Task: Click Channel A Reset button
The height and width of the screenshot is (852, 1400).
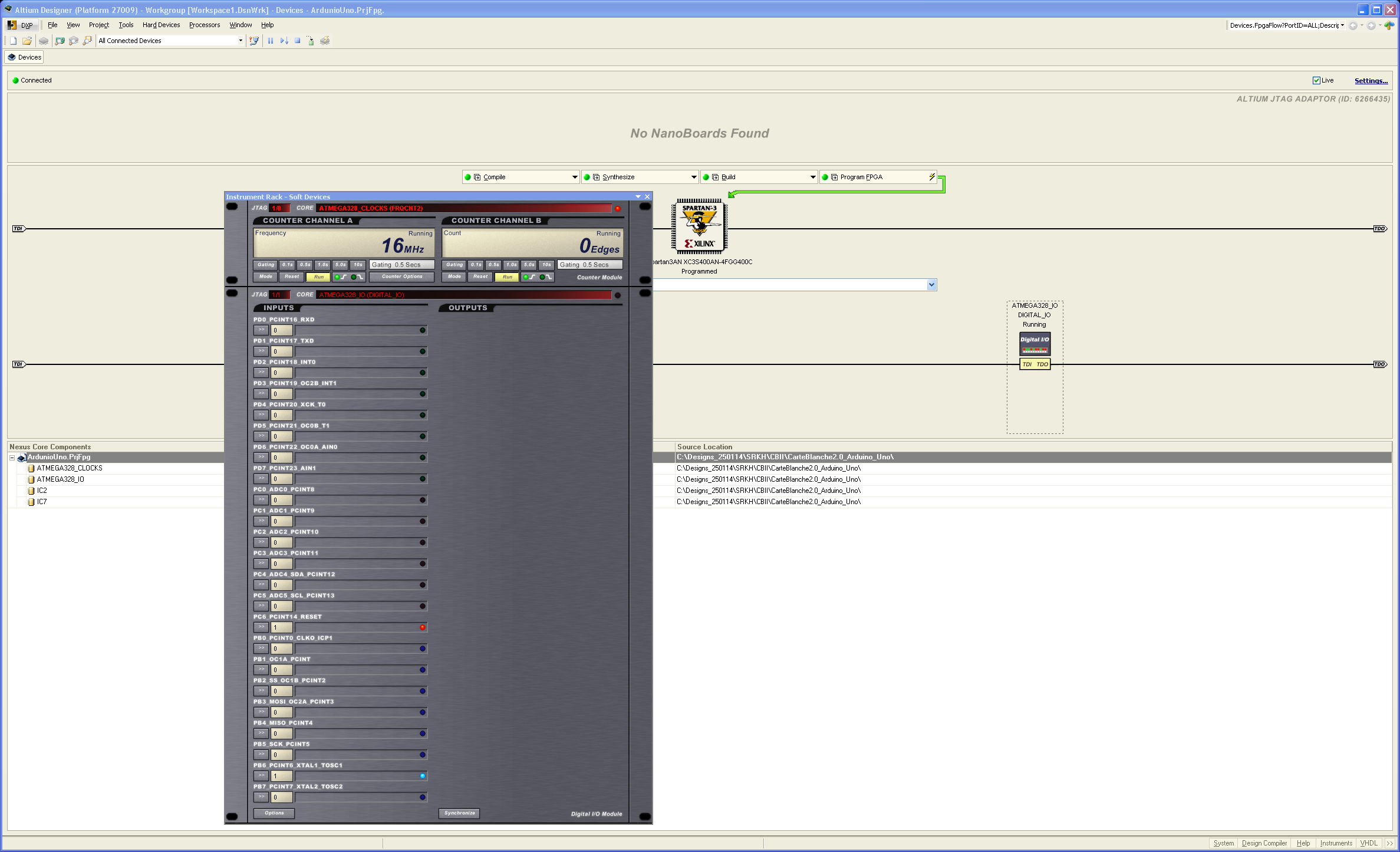Action: tap(292, 277)
